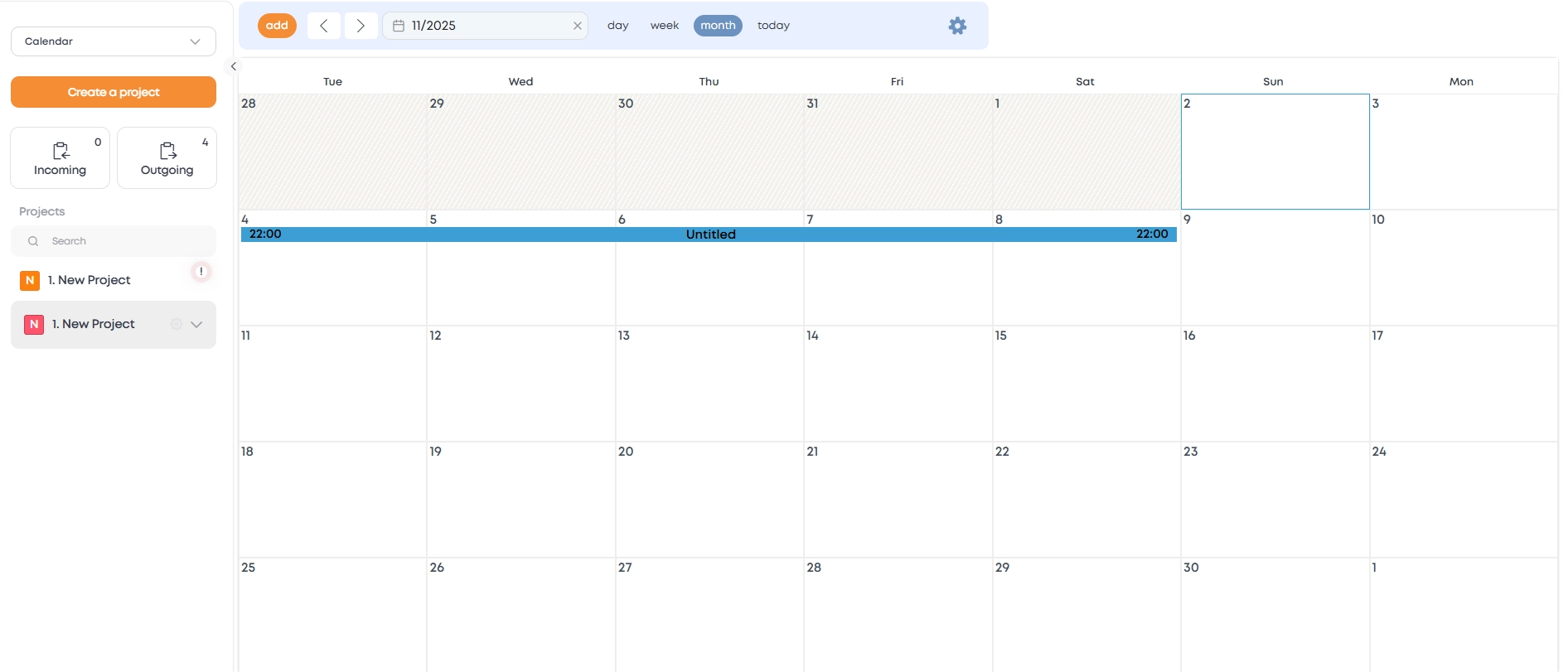The height and width of the screenshot is (672, 1568).
Task: Go to next month arrow
Action: pos(361,26)
